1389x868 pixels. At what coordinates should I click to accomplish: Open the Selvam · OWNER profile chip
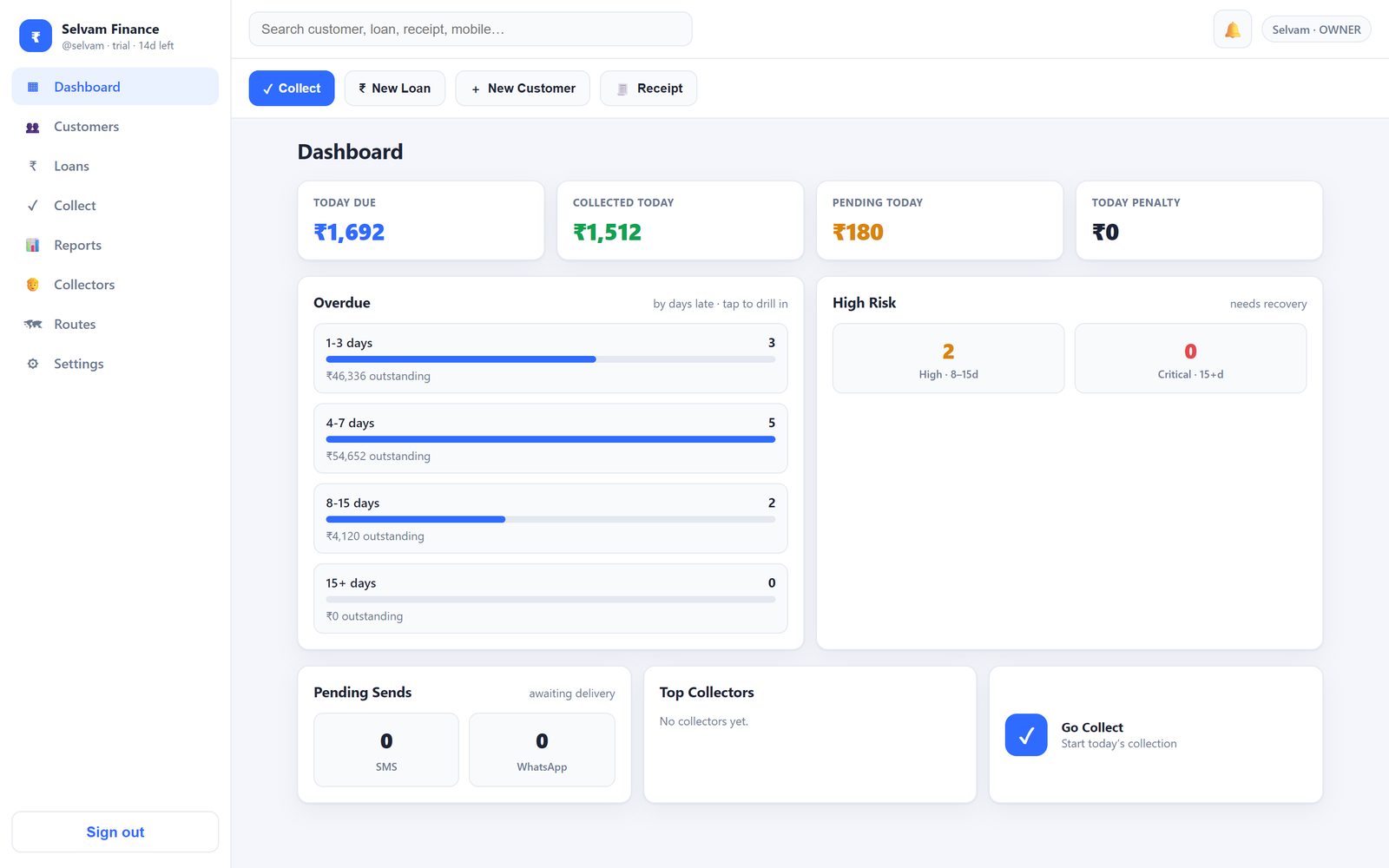[1316, 30]
